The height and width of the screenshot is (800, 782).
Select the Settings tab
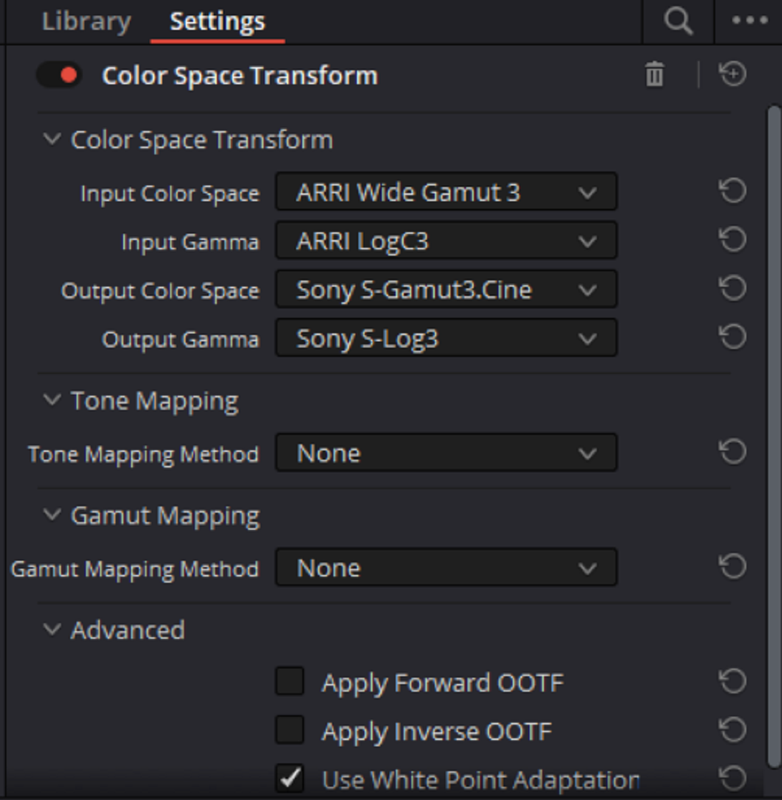point(218,22)
